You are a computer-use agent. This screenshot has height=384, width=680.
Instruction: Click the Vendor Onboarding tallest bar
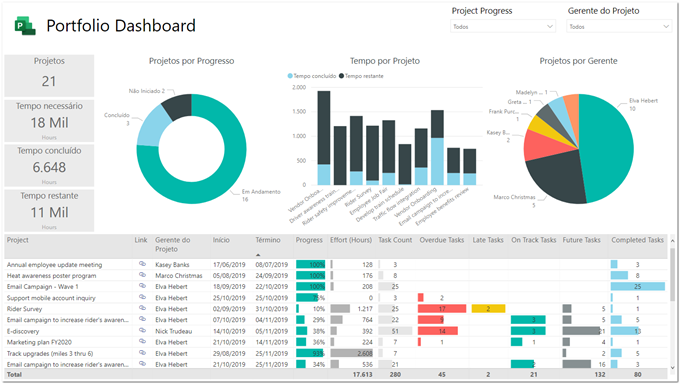[x=324, y=138]
